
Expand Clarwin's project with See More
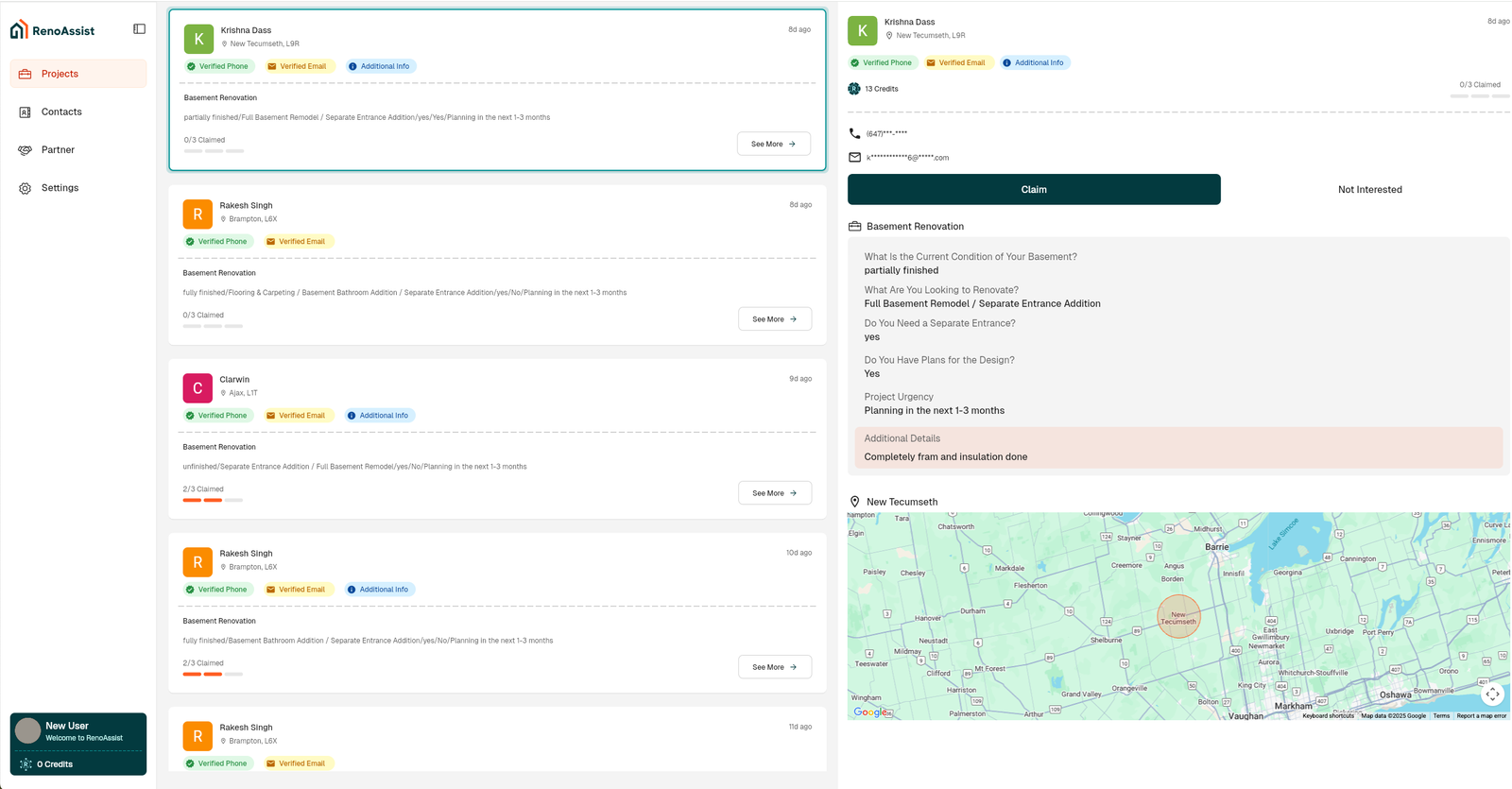[x=774, y=493]
